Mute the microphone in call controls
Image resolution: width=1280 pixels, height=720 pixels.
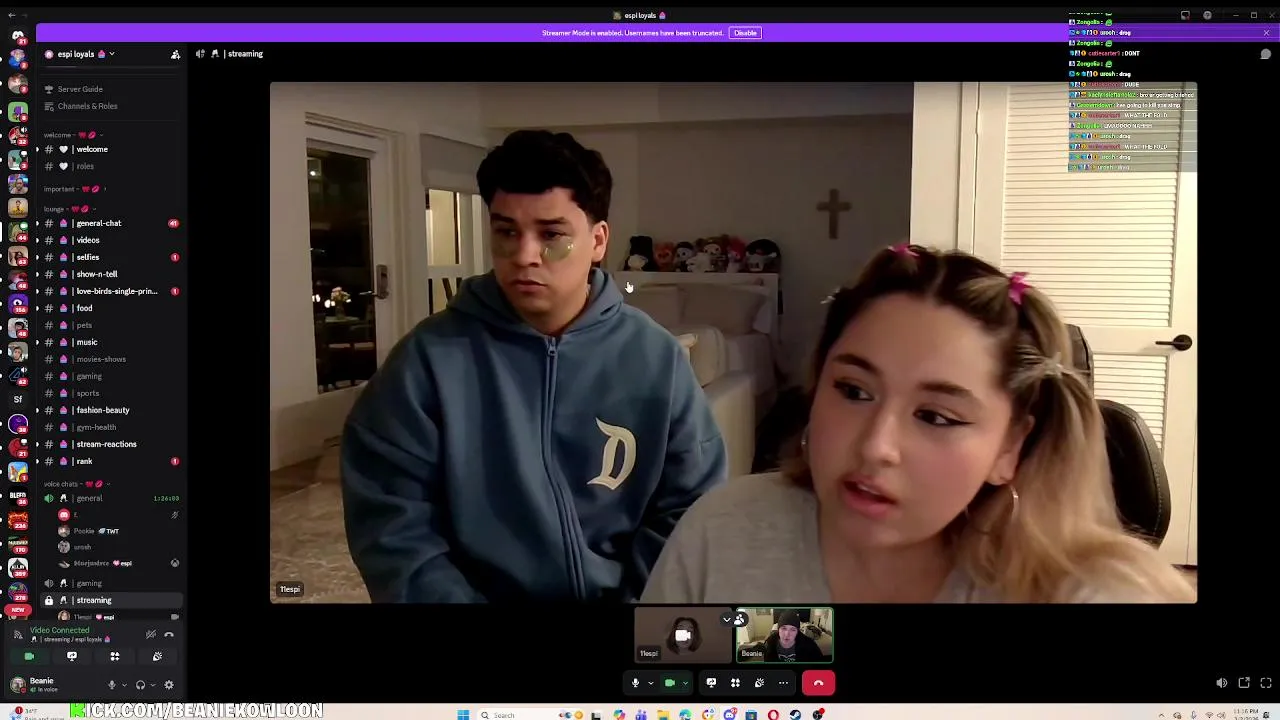click(635, 683)
